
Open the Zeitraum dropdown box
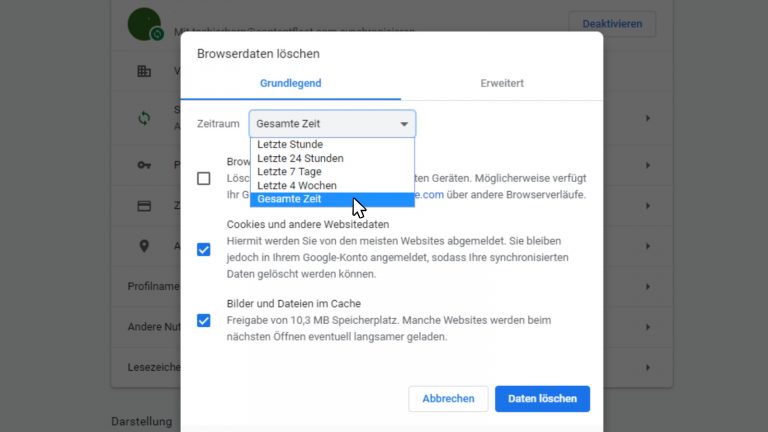pos(332,124)
